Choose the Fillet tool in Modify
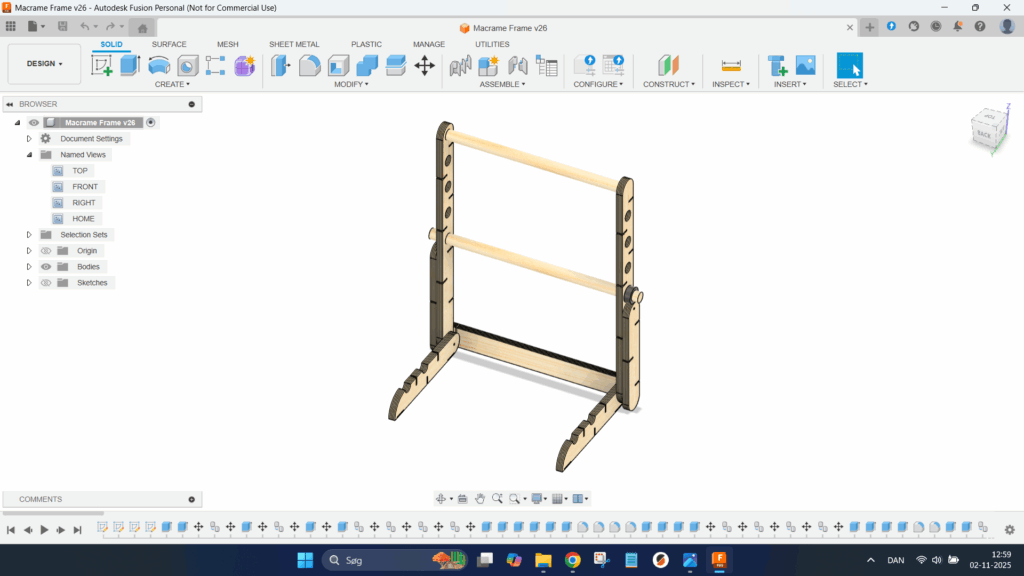Viewport: 1024px width, 576px height. (310, 66)
